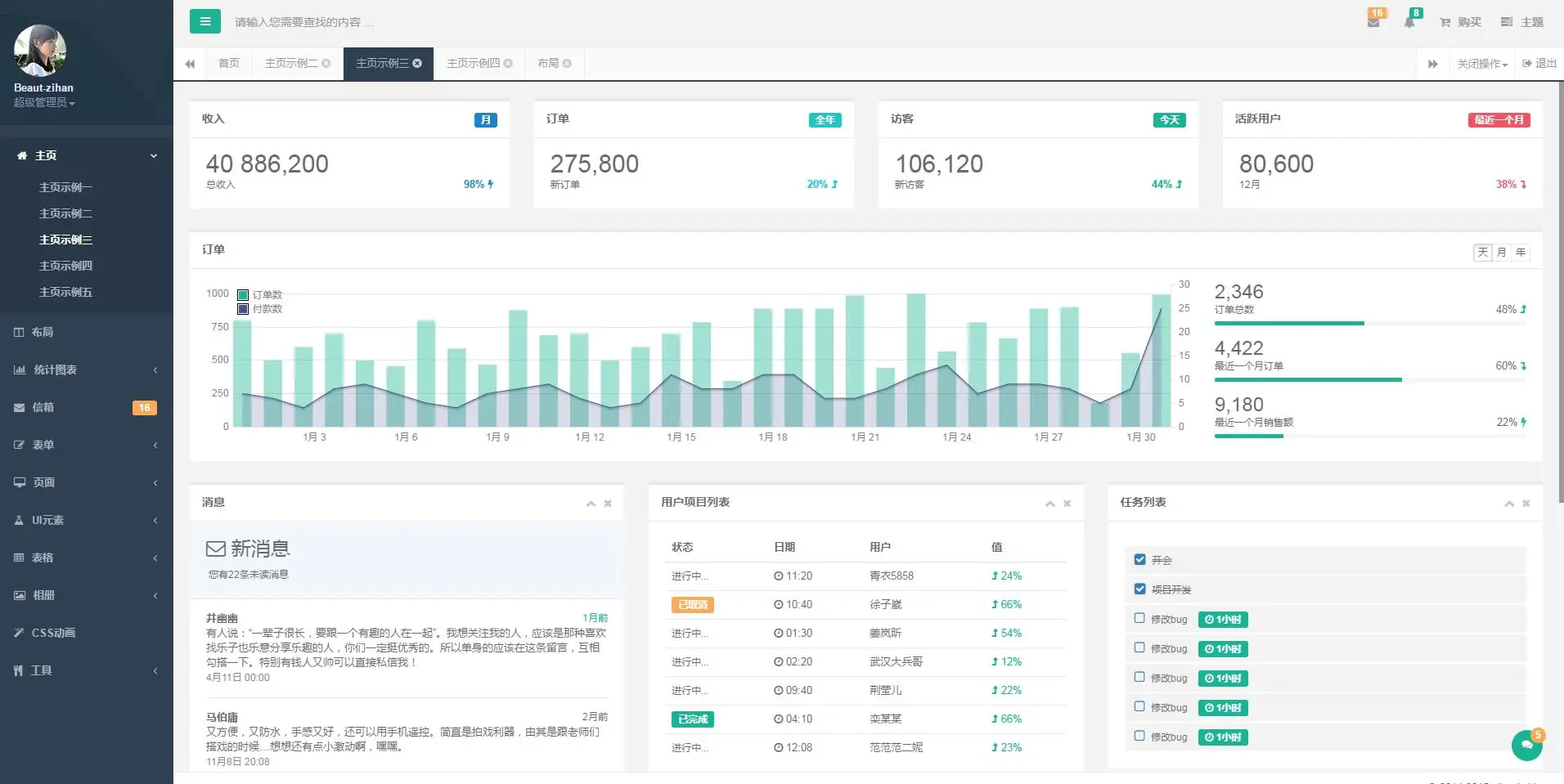The height and width of the screenshot is (784, 1564).
Task: Open the mail envelope notifications with badge 16
Action: [1374, 21]
